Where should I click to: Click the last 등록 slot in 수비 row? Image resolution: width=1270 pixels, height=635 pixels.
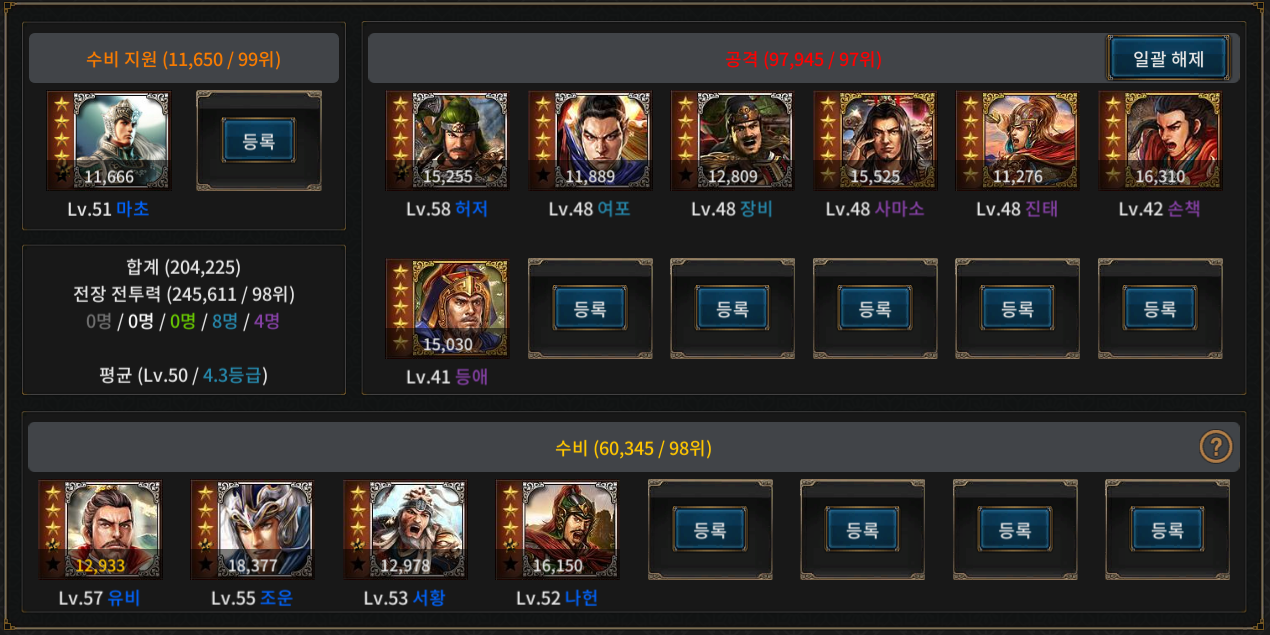tap(1167, 529)
